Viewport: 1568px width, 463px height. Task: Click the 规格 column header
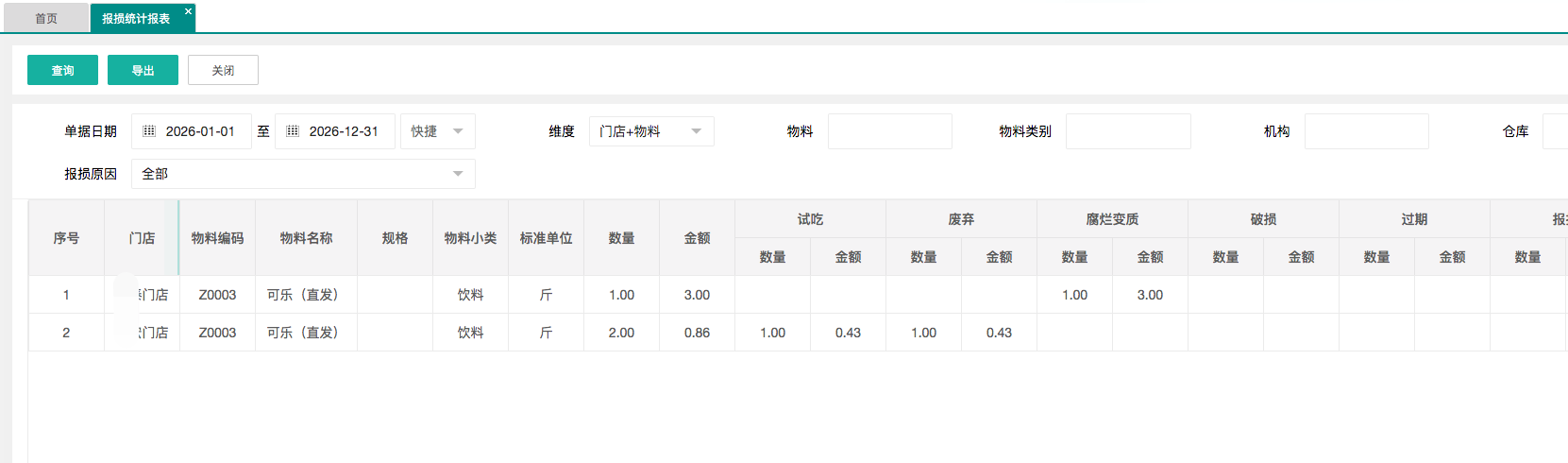[396, 238]
